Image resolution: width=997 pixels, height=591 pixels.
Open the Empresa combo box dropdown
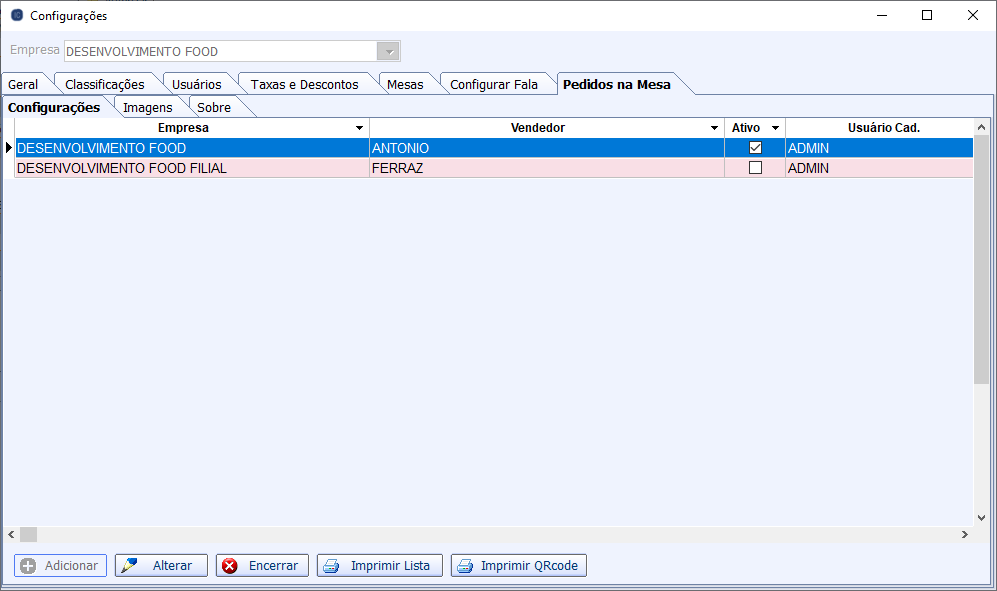click(388, 52)
